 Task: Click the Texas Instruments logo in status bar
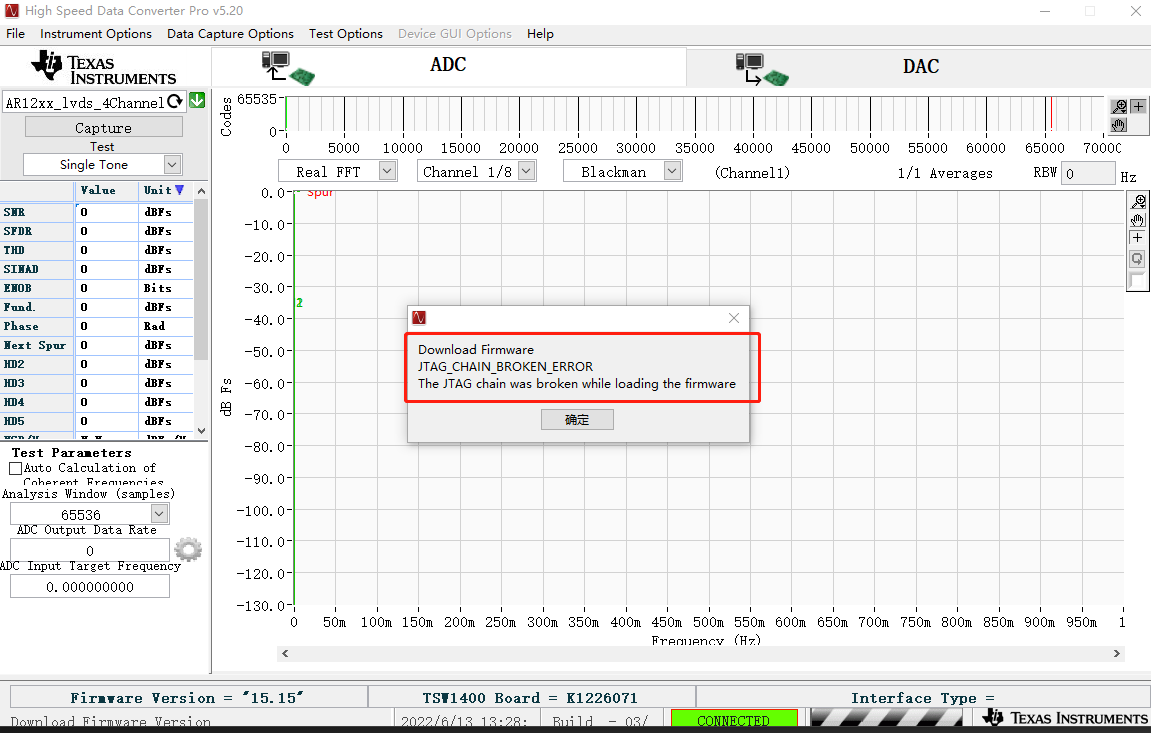(x=1065, y=717)
